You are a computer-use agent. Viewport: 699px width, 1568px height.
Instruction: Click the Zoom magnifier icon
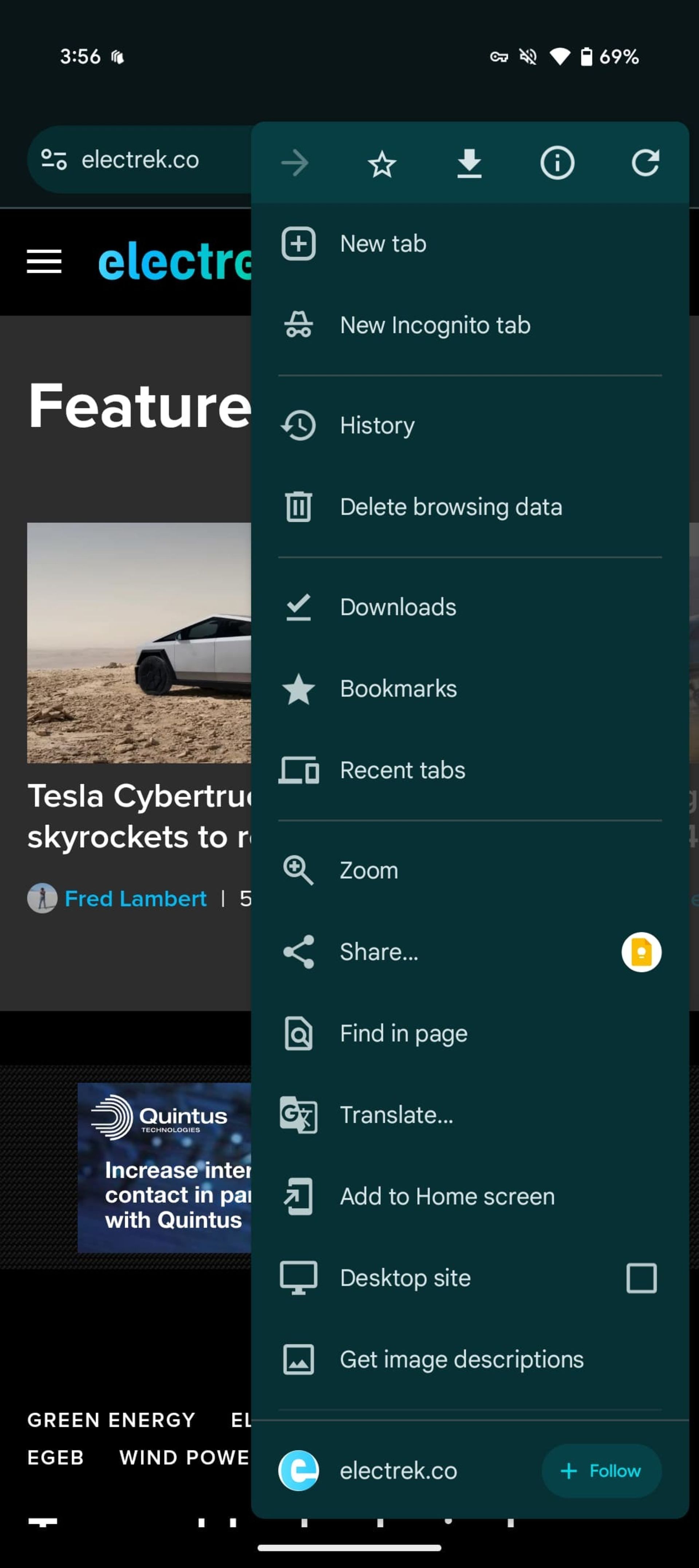click(299, 870)
